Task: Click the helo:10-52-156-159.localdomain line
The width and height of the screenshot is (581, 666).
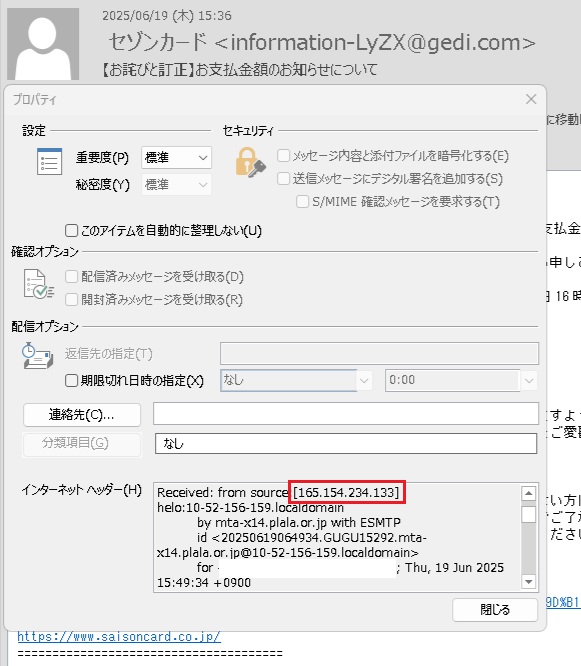Action: click(251, 508)
